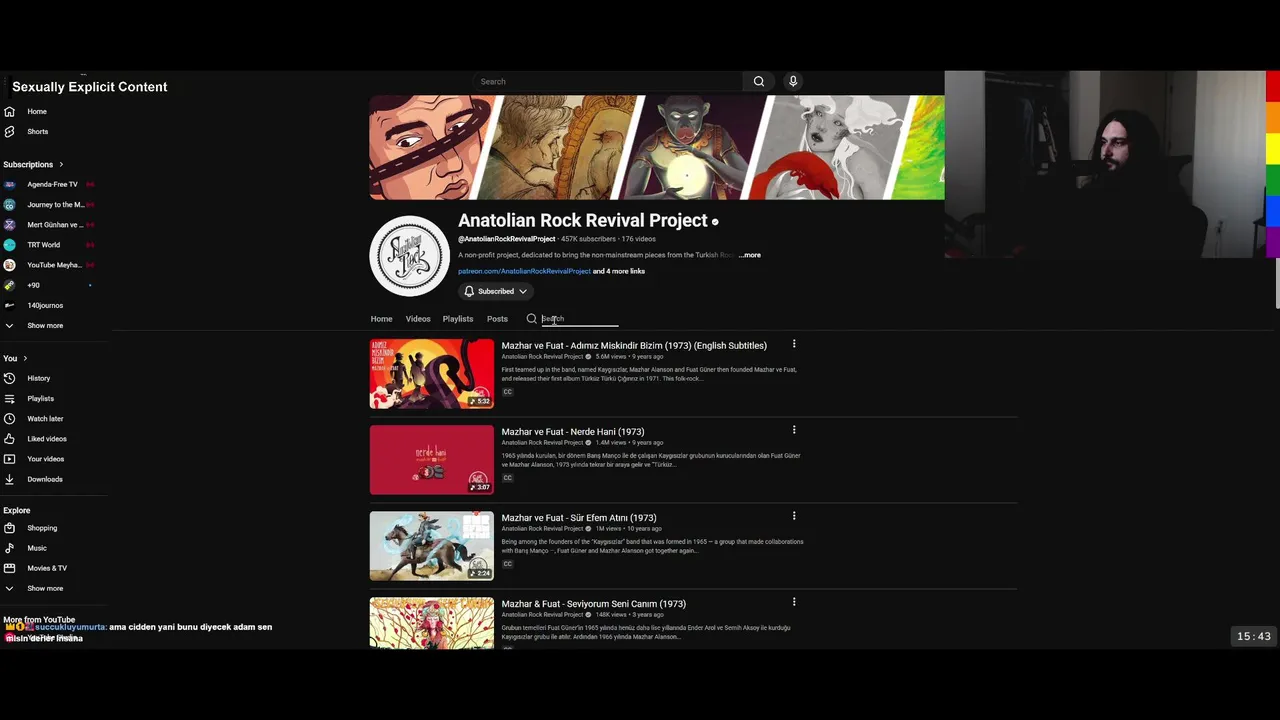Image resolution: width=1280 pixels, height=720 pixels.
Task: Expand the You section chevron
Action: point(25,358)
